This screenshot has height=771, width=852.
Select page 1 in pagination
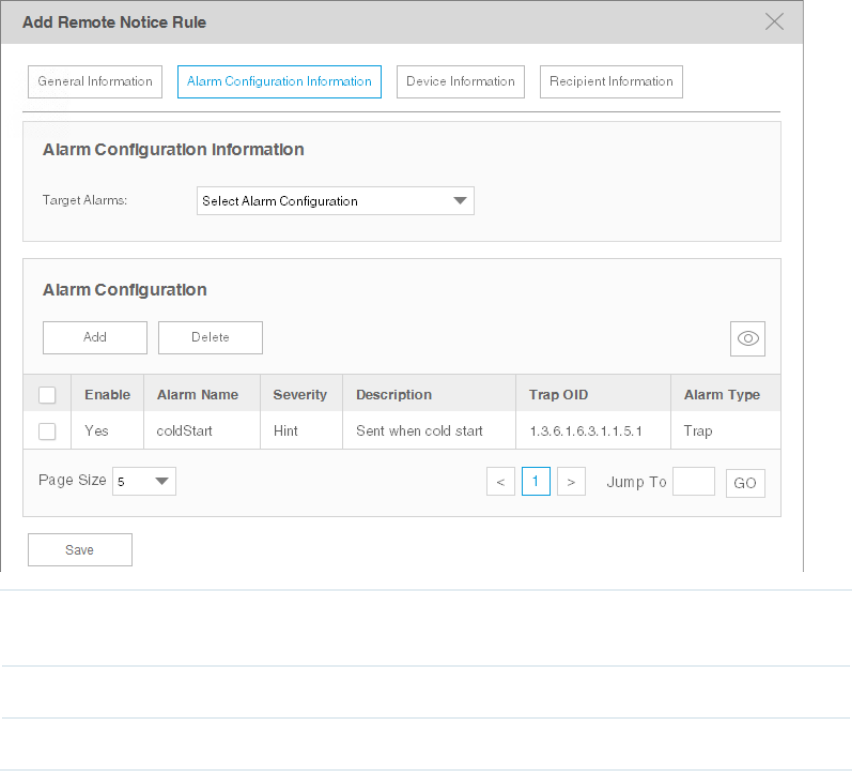coord(536,482)
